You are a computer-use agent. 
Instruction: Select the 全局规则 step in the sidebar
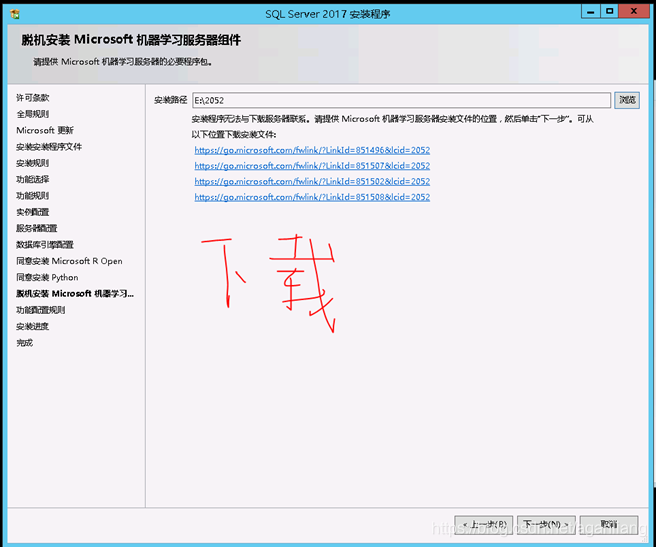[33, 114]
